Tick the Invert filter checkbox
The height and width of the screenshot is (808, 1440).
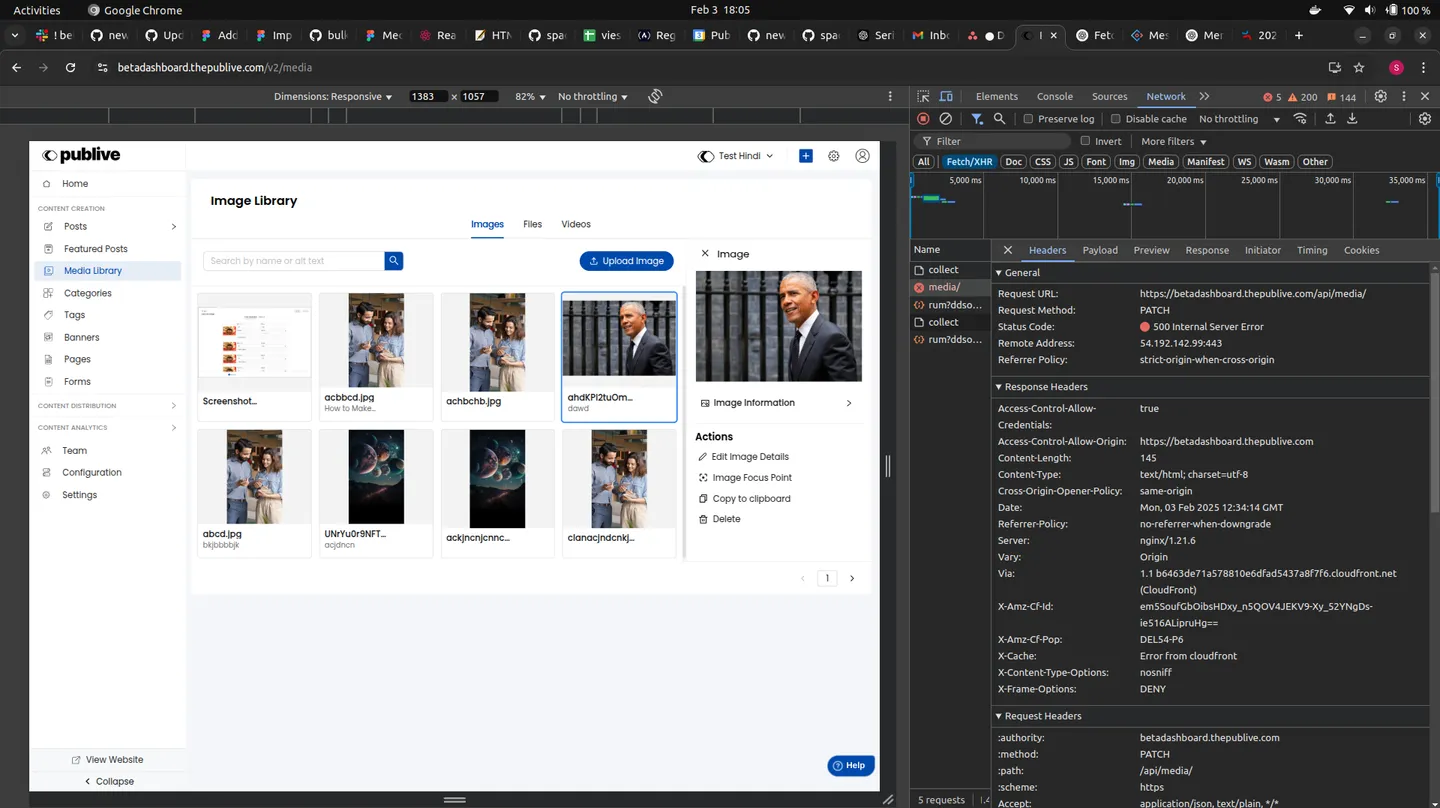(1085, 141)
